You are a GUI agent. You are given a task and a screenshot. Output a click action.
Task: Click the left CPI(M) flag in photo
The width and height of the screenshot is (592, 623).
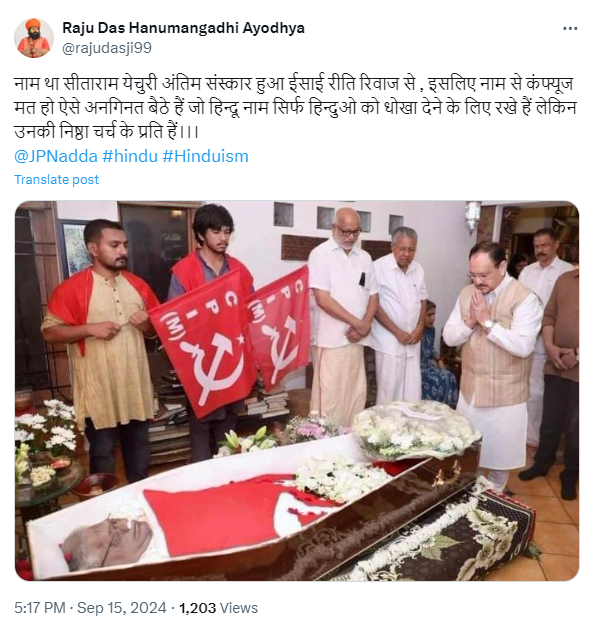[x=203, y=342]
